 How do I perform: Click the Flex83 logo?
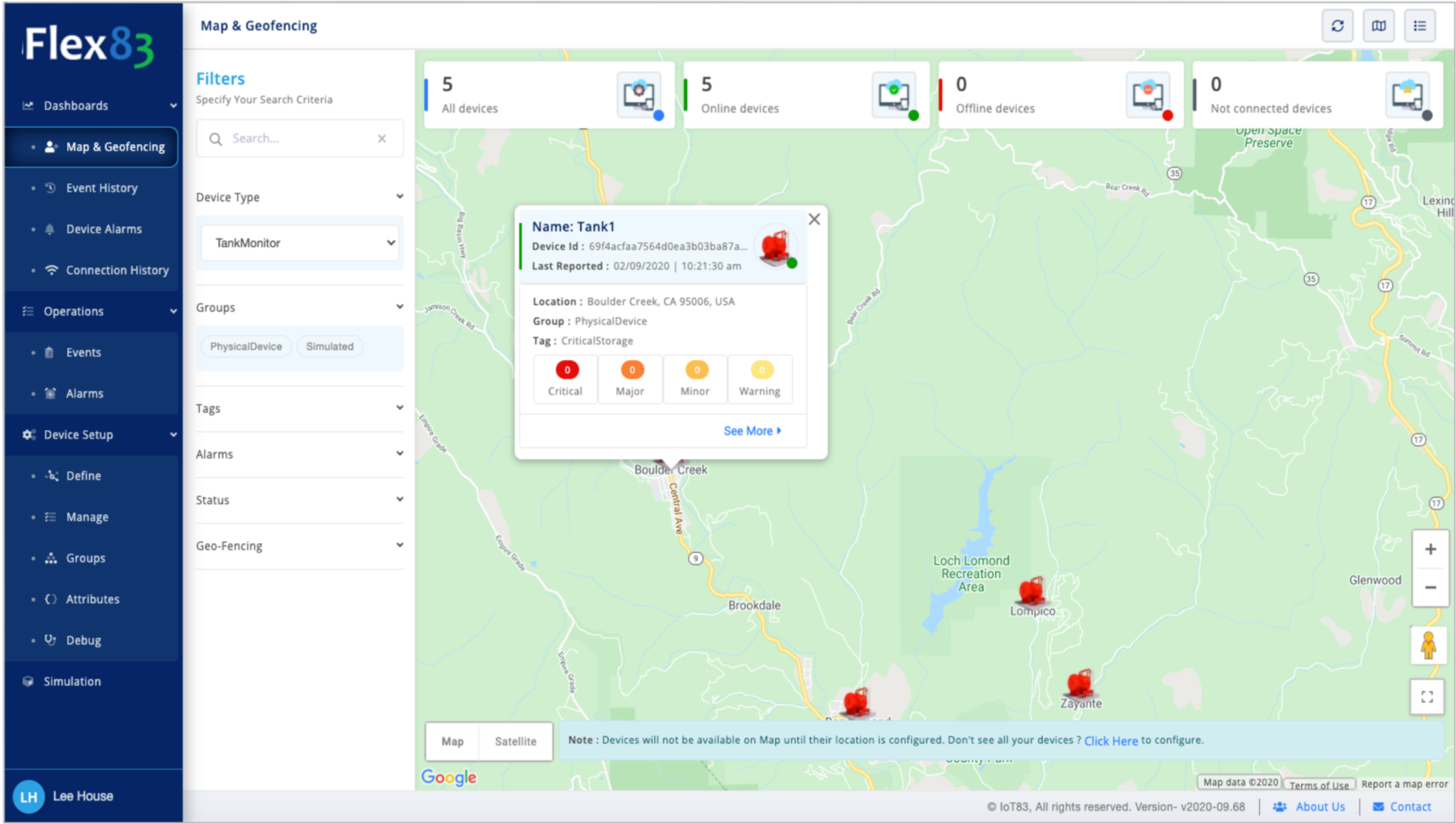point(89,46)
